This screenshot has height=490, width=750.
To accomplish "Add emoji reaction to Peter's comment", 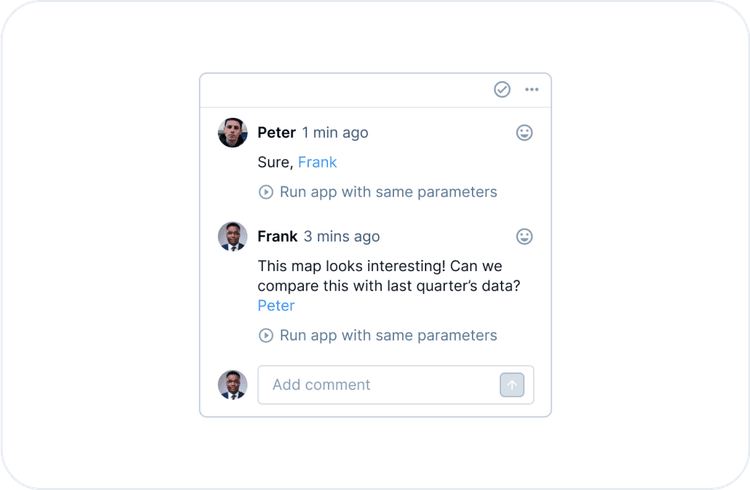I will [x=524, y=132].
